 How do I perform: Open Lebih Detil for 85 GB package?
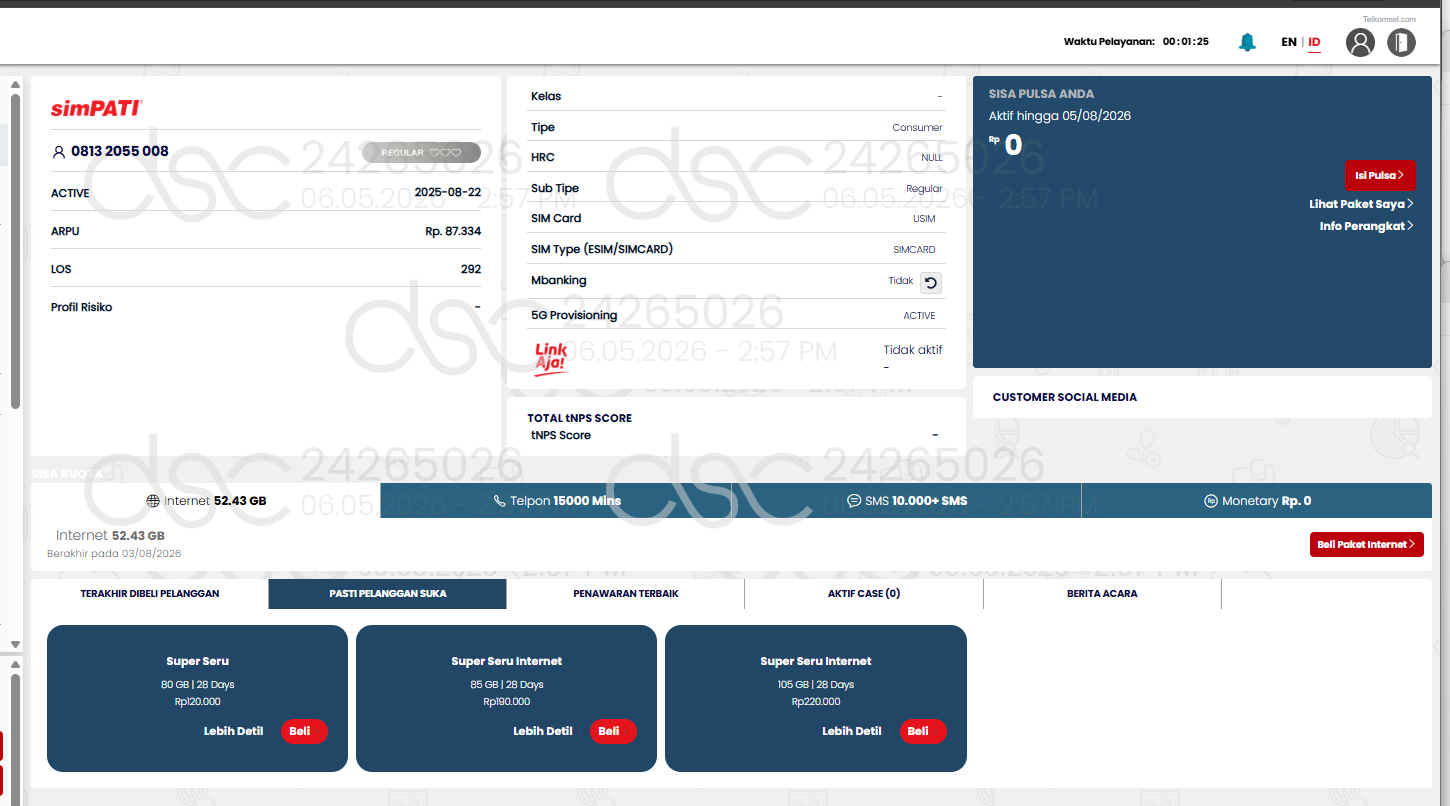(x=543, y=731)
